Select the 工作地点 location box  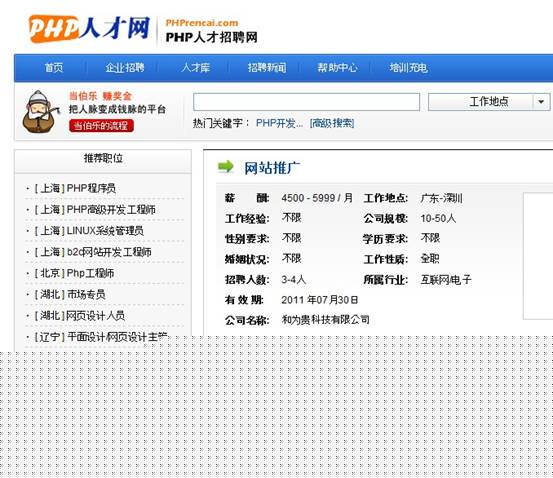click(489, 102)
